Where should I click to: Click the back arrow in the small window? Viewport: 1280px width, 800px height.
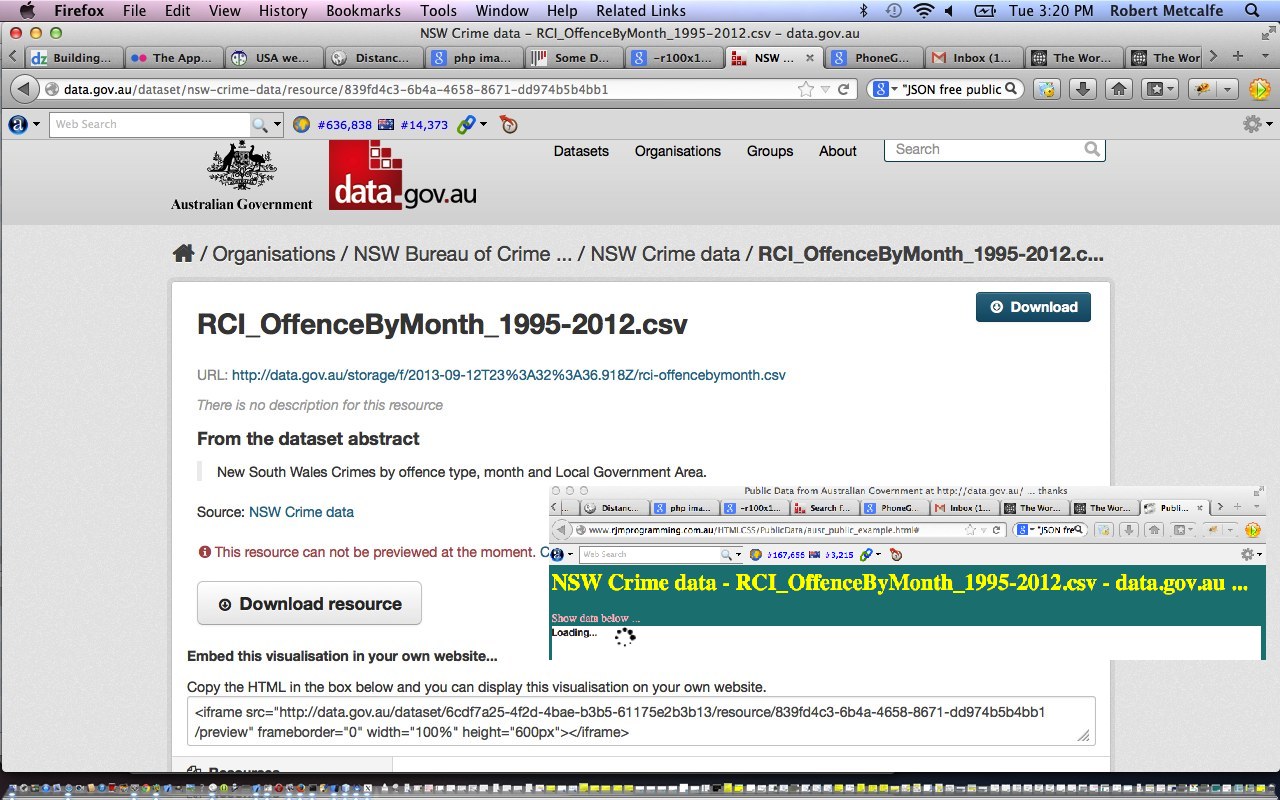pyautogui.click(x=563, y=530)
